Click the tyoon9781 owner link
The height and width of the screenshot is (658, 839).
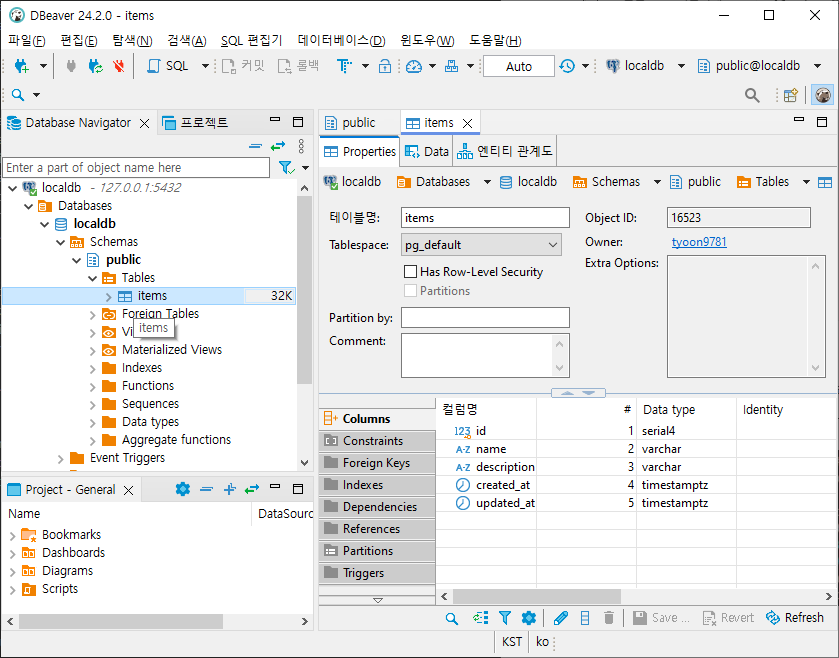coord(699,242)
